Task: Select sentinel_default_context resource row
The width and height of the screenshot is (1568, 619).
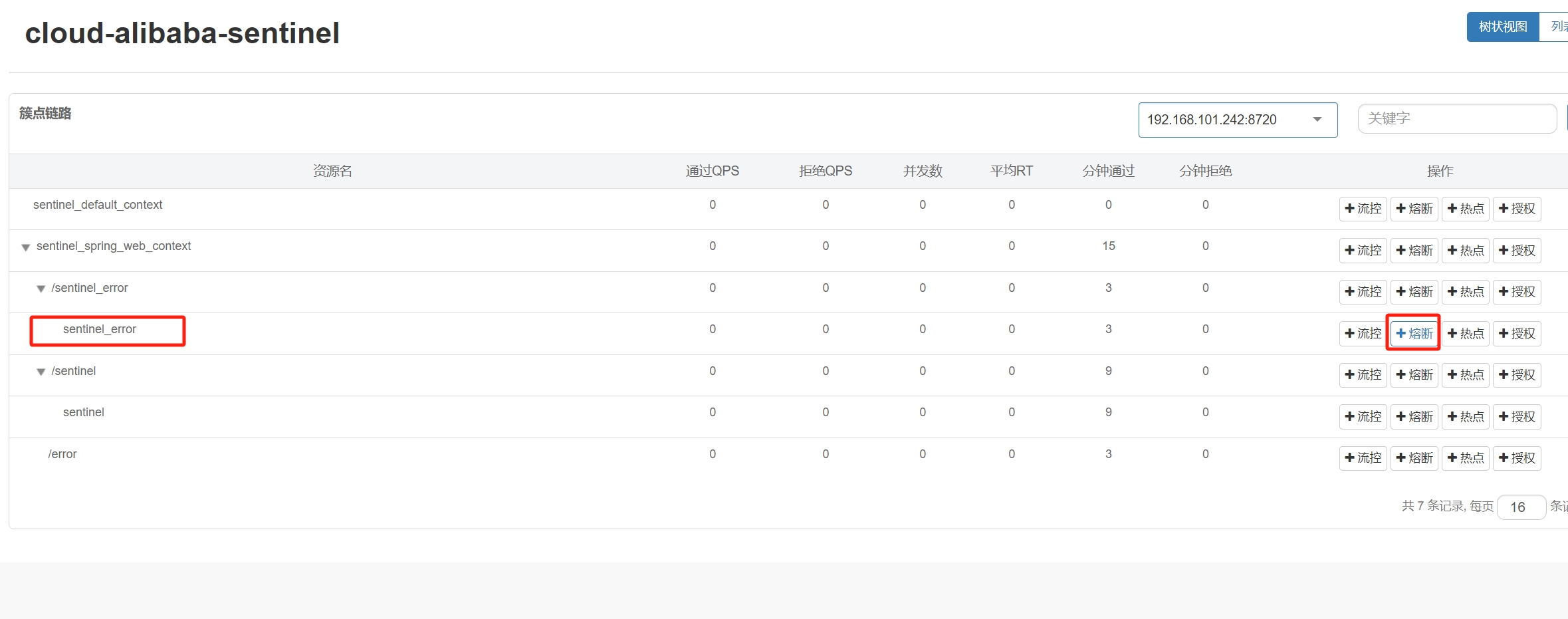Action: pos(98,205)
